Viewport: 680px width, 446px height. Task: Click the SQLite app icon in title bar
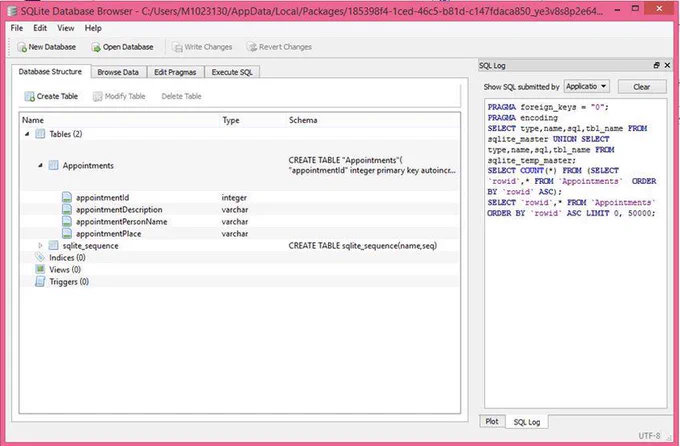tap(13, 10)
